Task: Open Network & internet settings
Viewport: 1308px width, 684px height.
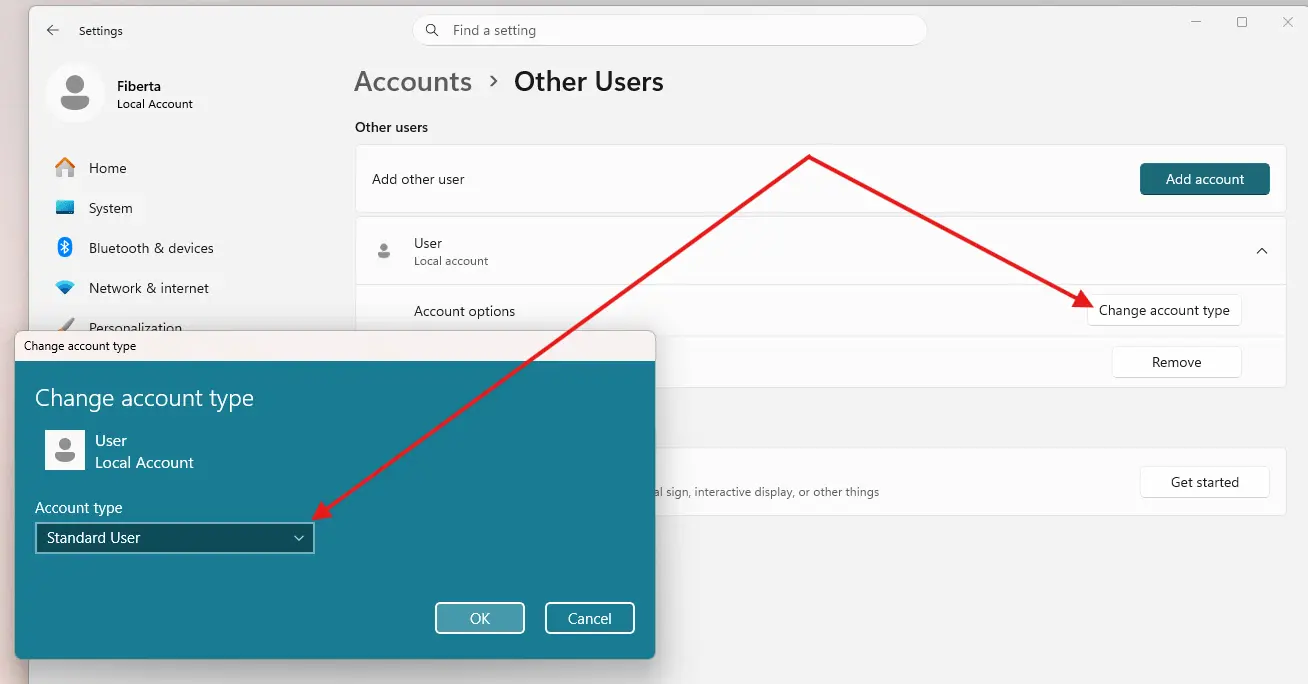Action: 148,288
